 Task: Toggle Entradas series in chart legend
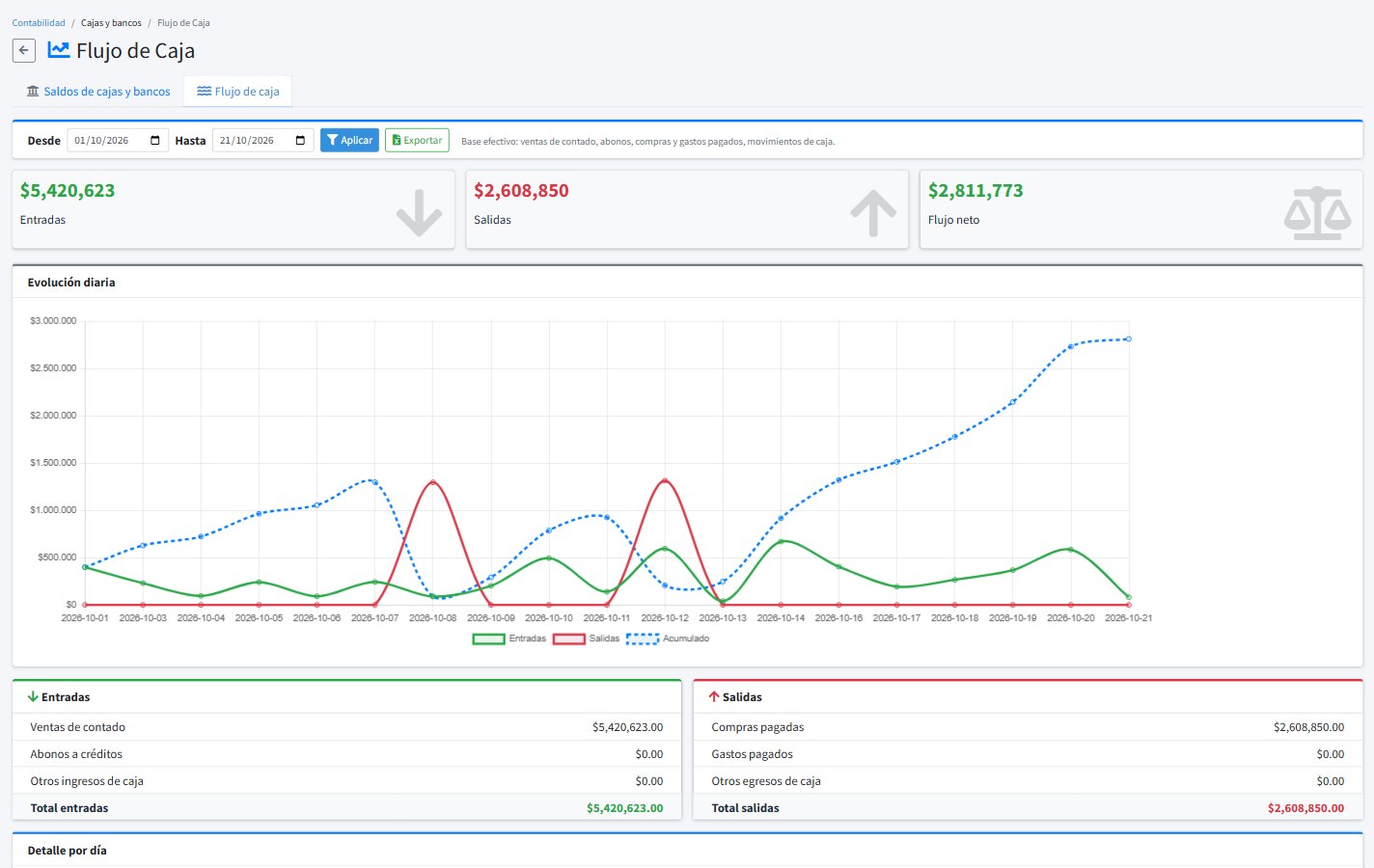point(508,638)
